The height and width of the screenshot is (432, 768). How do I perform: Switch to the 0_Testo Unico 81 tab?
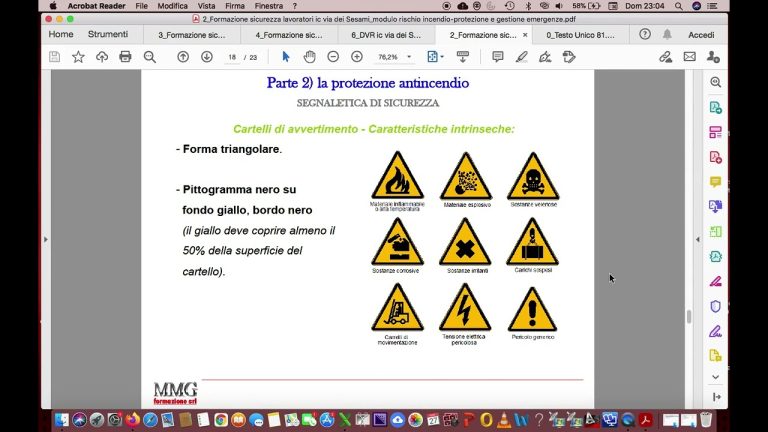tap(580, 34)
